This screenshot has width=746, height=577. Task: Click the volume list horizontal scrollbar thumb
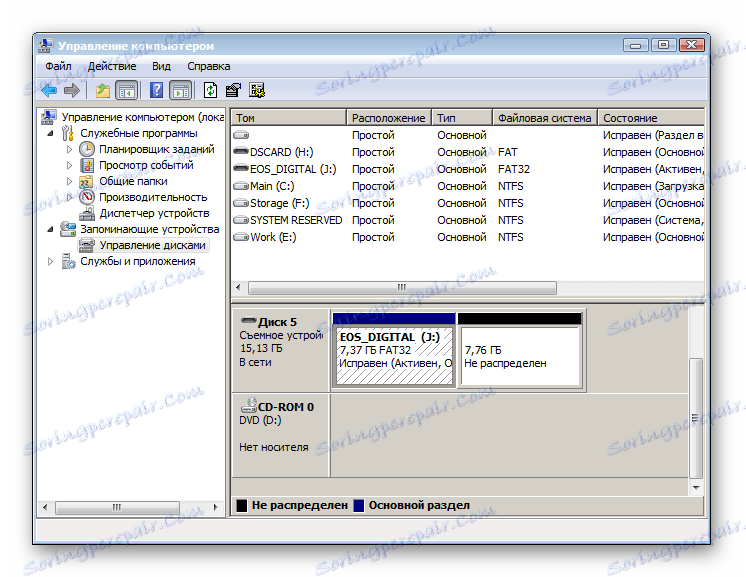pos(402,287)
